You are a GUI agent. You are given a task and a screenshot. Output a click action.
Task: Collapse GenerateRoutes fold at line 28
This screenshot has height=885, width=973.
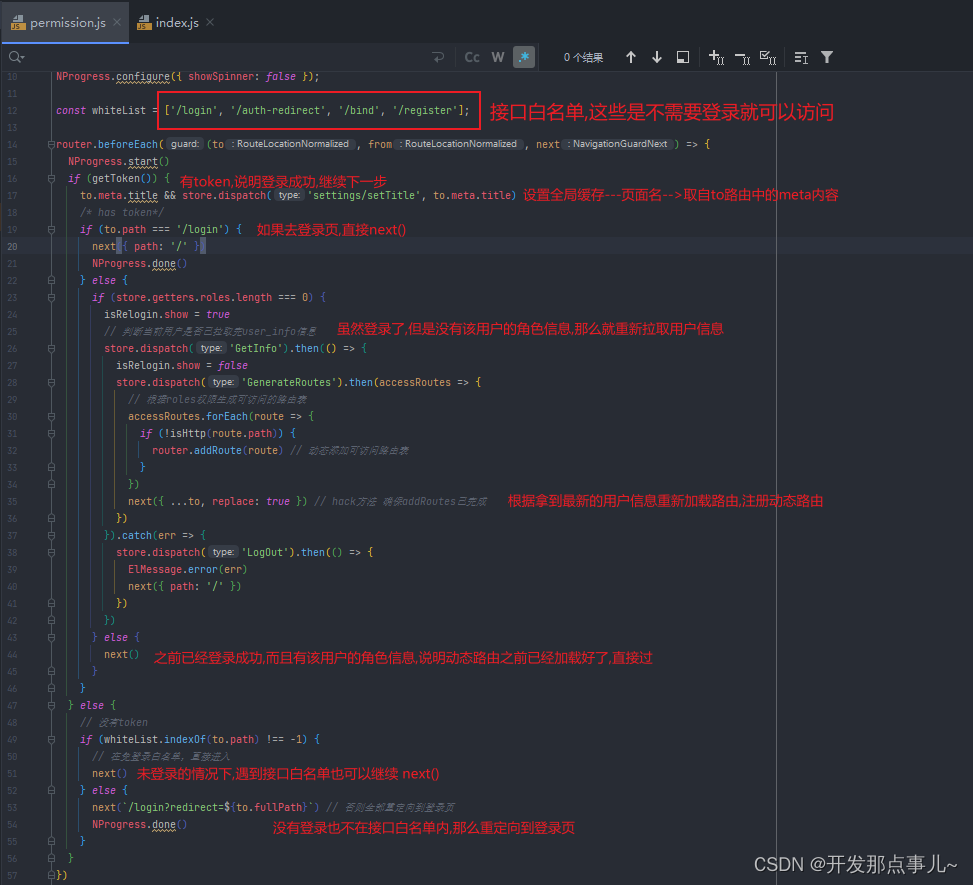(52, 383)
